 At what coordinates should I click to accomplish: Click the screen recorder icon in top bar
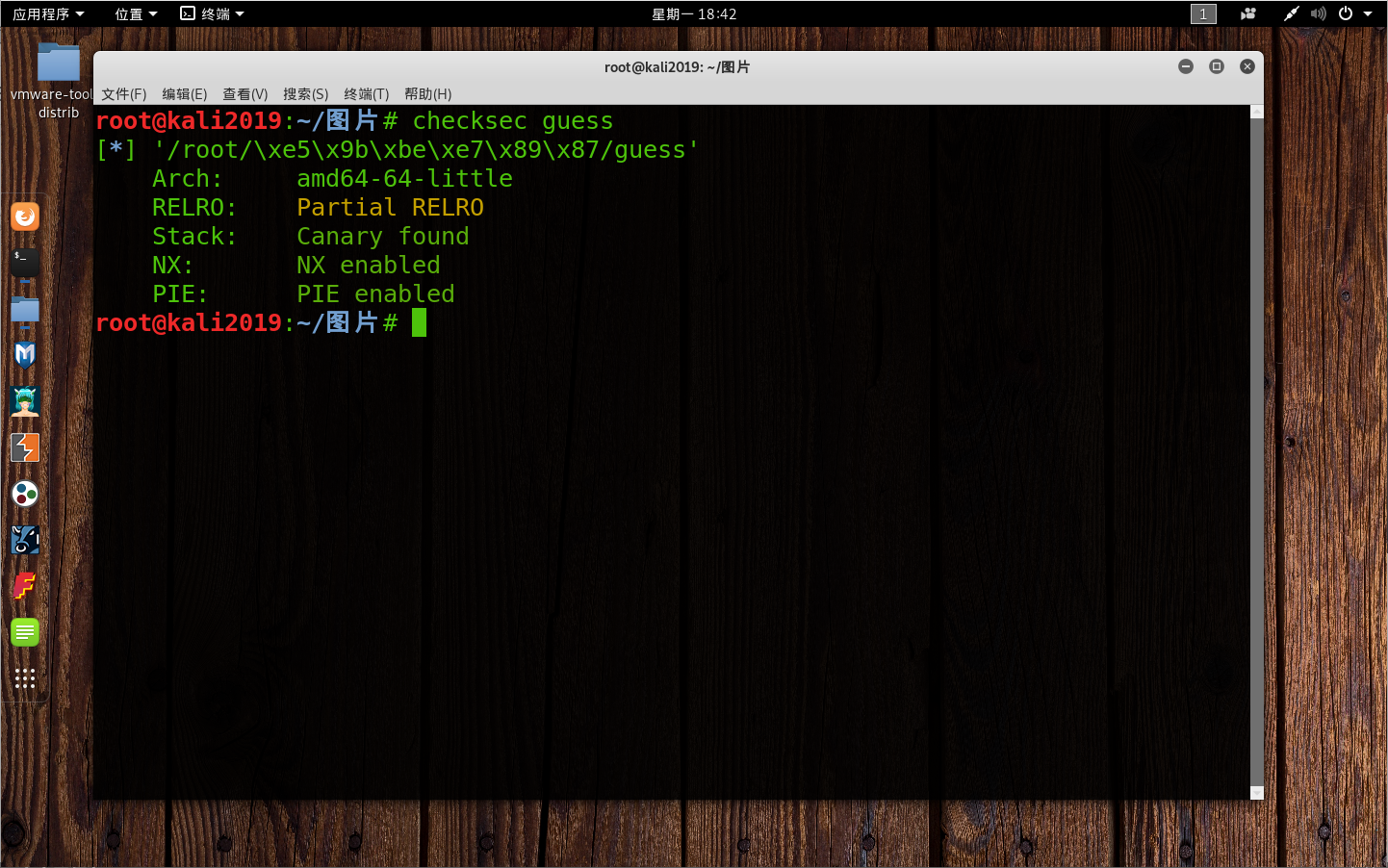[x=1247, y=13]
